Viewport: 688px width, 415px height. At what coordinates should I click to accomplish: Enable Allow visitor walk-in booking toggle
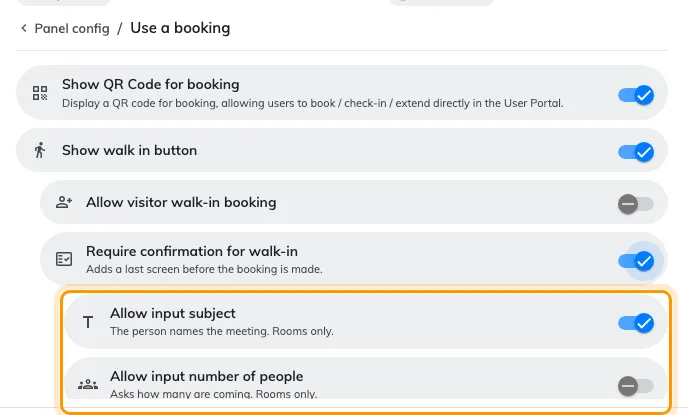(636, 204)
